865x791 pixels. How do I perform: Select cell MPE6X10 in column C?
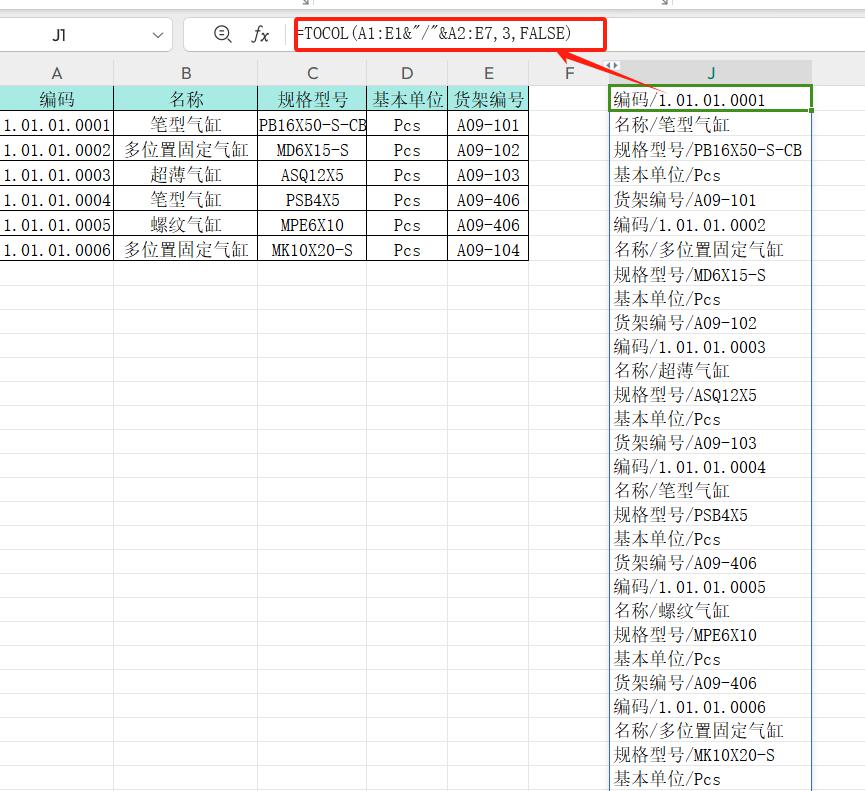click(312, 225)
